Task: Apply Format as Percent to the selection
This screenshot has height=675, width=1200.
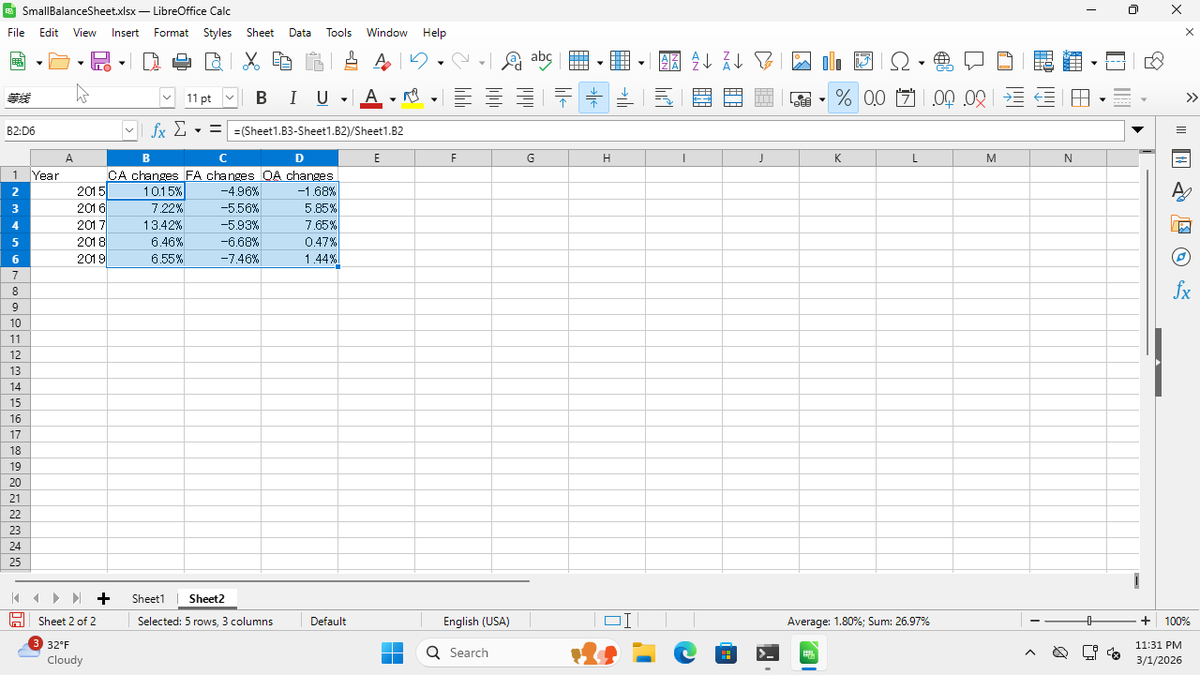Action: point(845,98)
